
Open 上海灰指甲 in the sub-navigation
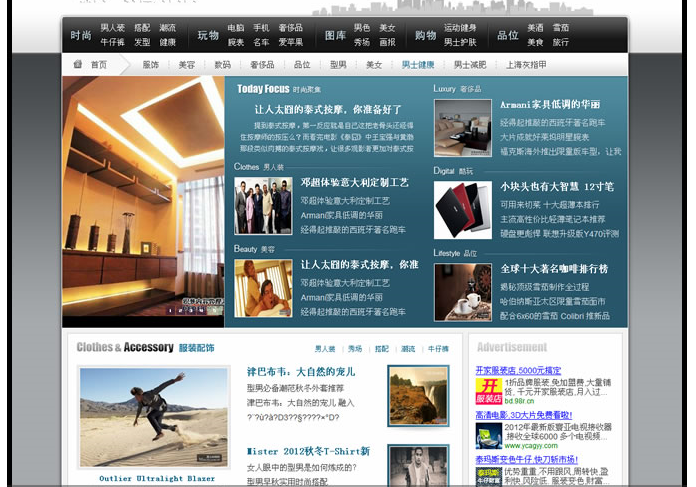point(526,65)
